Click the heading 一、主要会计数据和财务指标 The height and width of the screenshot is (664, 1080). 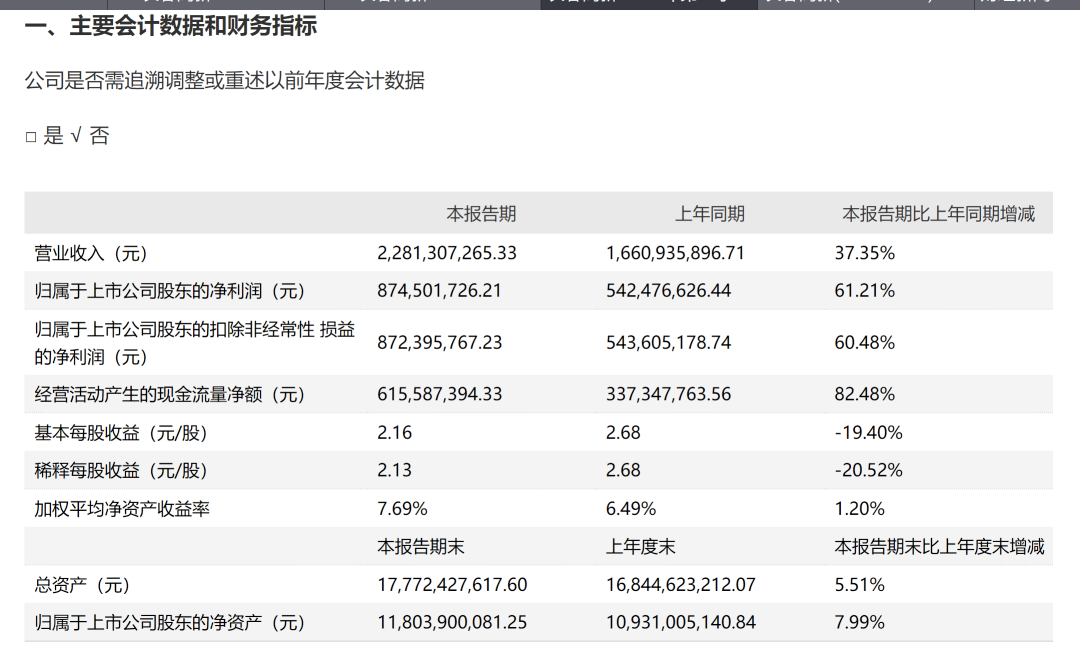click(170, 26)
